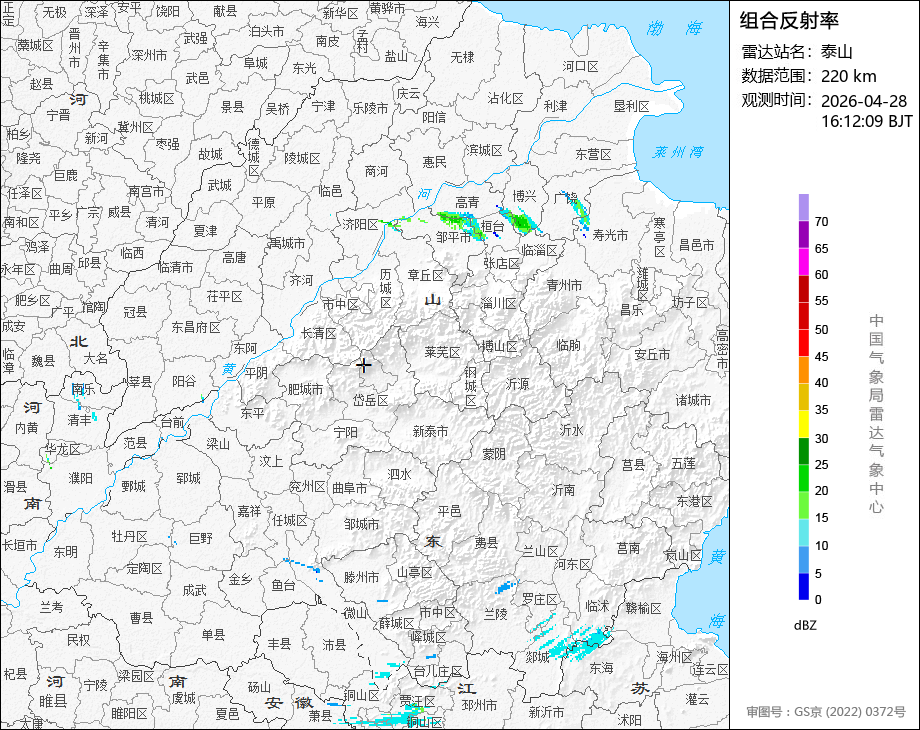Click the 博兴 county label
The image size is (920, 730).
[524, 196]
